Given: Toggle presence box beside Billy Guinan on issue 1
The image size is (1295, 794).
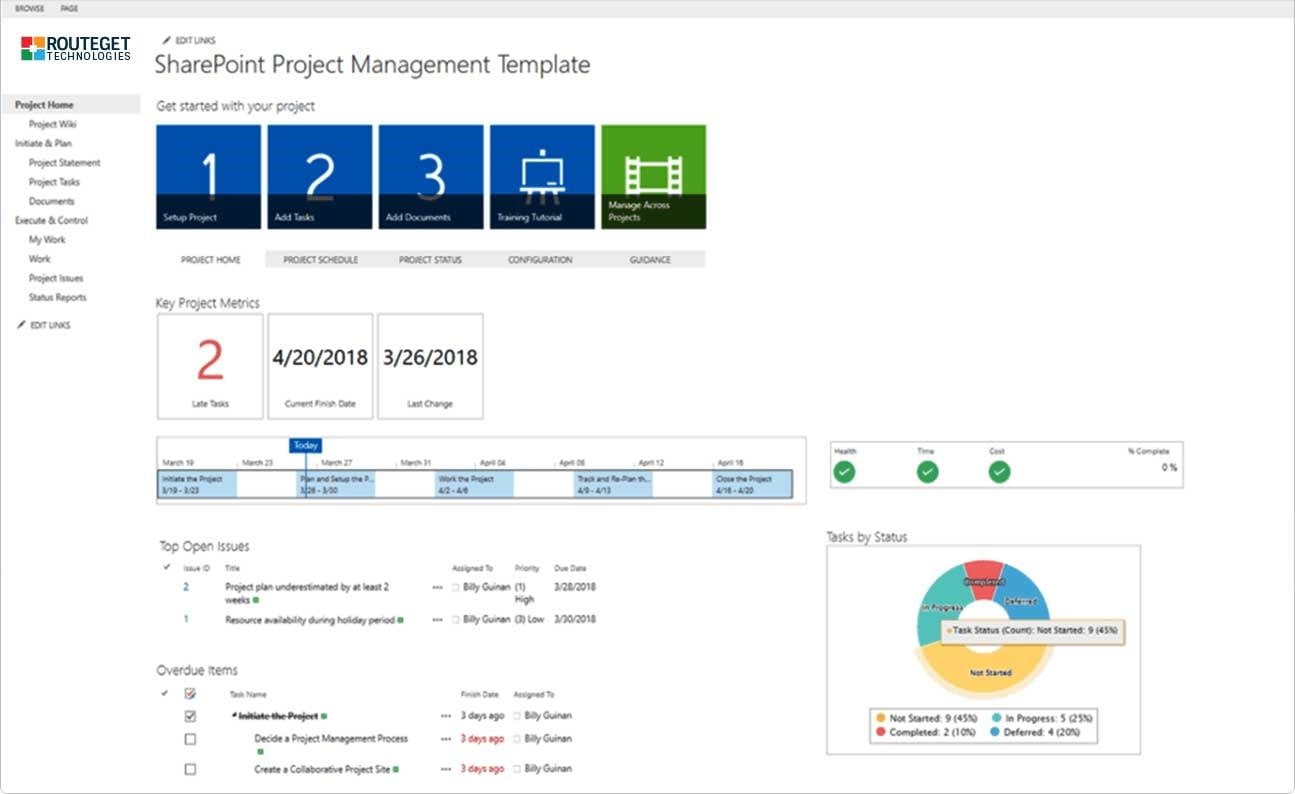Looking at the screenshot, I should pyautogui.click(x=456, y=620).
